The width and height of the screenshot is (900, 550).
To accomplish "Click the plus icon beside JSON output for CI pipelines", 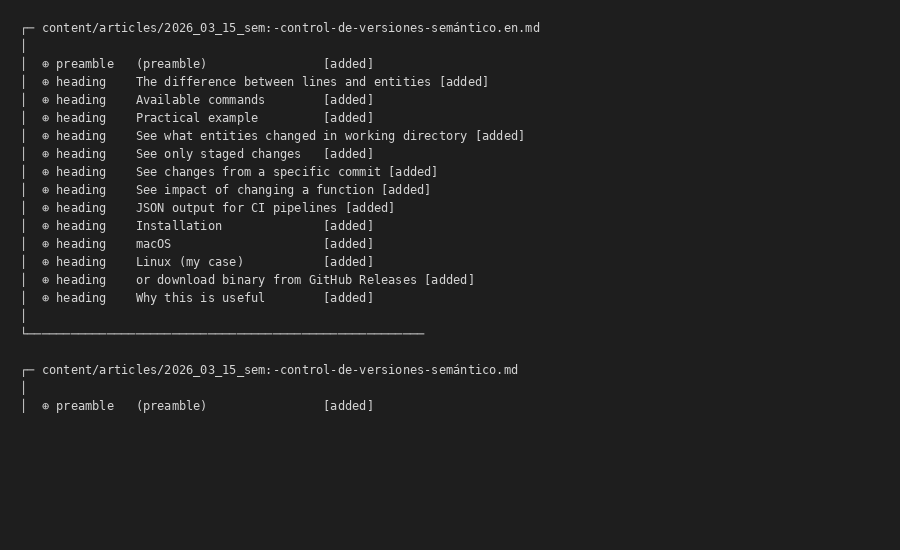I will 45,208.
